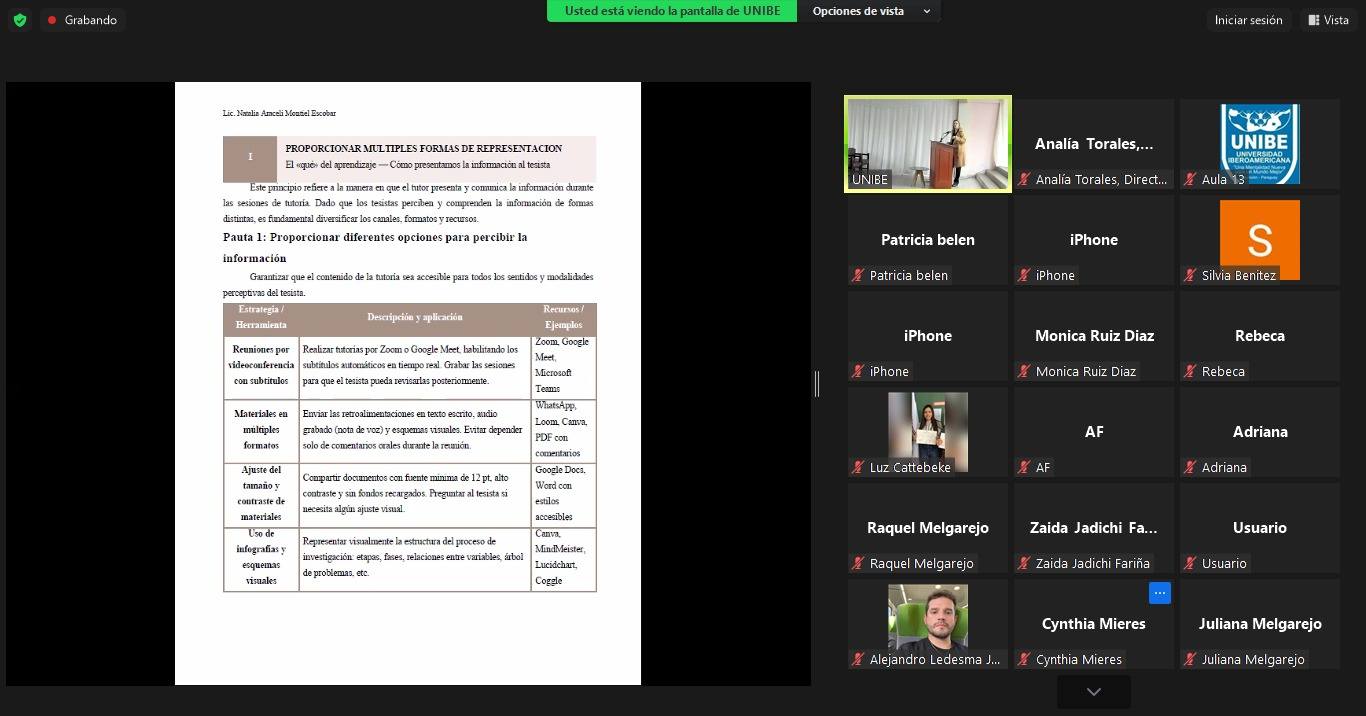This screenshot has width=1366, height=716.
Task: Click the Zaida Jadichi tile name
Action: 1094,528
